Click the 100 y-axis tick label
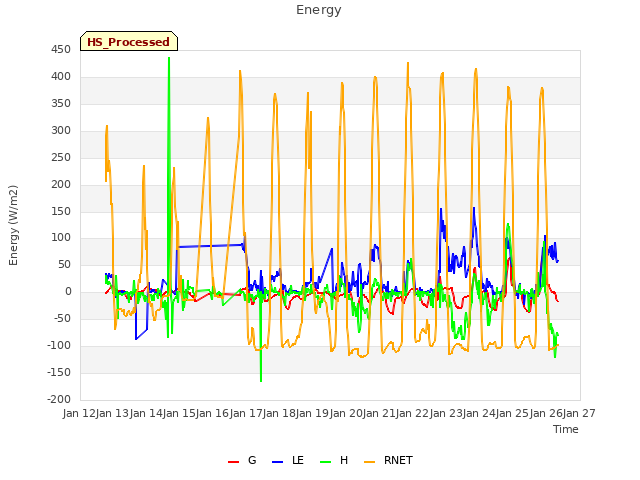 click(61, 238)
